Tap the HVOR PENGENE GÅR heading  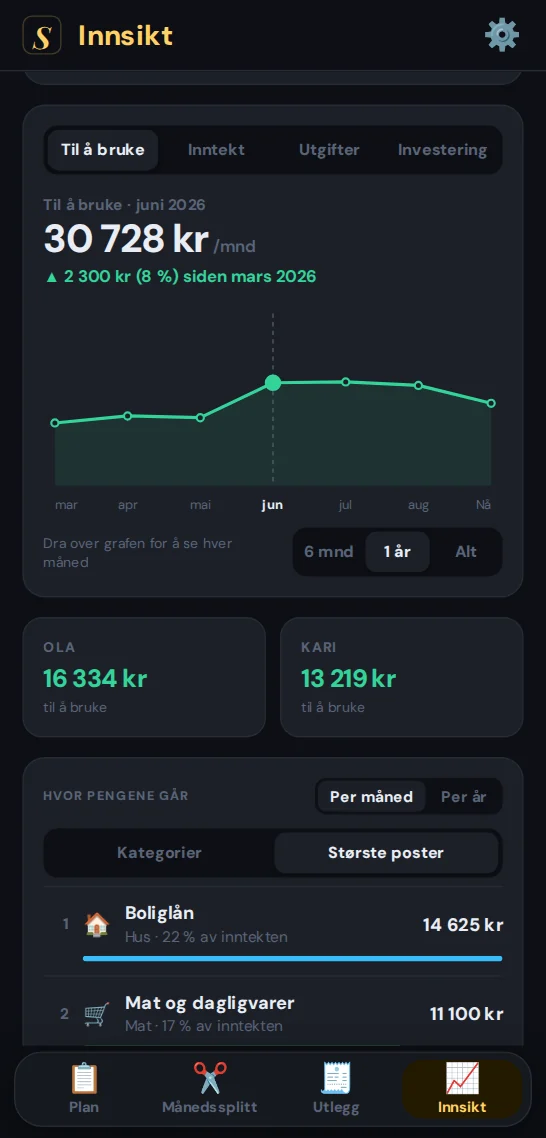[x=116, y=795]
